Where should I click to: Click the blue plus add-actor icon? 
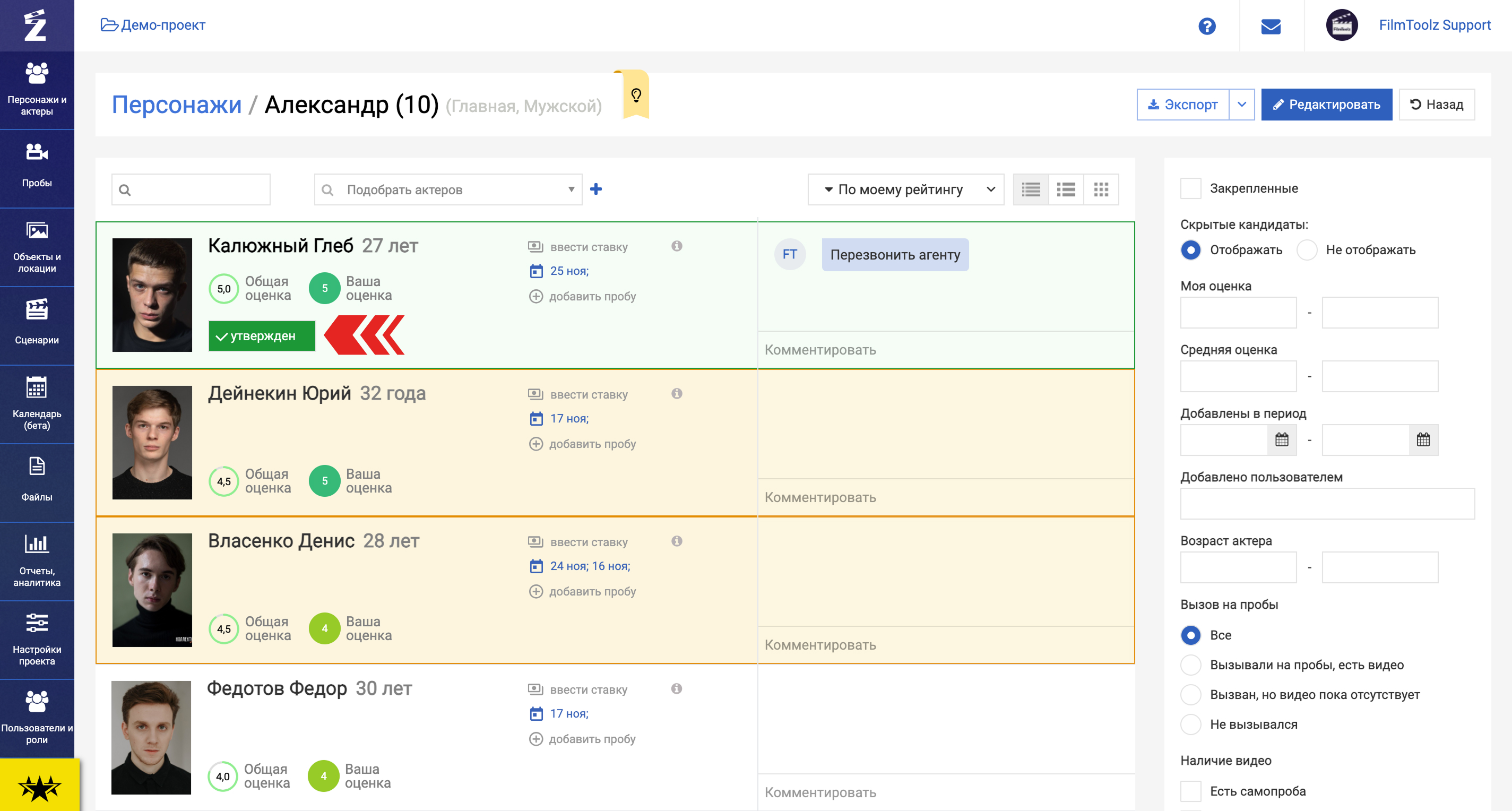coord(596,189)
